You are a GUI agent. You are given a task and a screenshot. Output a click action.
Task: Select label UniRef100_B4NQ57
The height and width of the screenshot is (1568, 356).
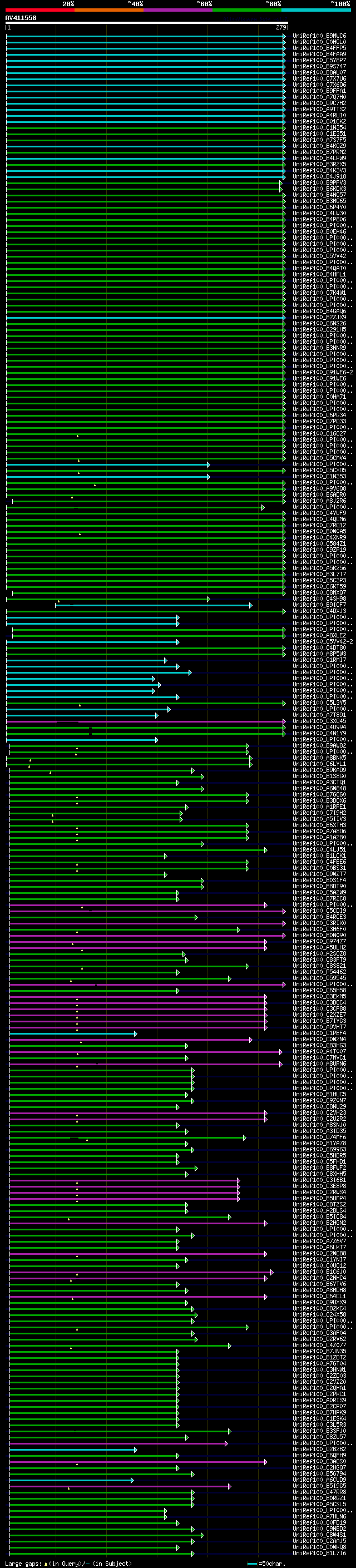pyautogui.click(x=319, y=195)
